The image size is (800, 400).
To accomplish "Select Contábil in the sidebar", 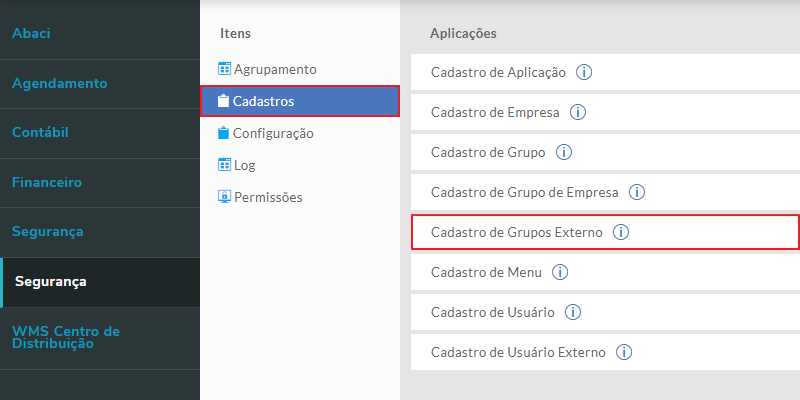I will [40, 132].
